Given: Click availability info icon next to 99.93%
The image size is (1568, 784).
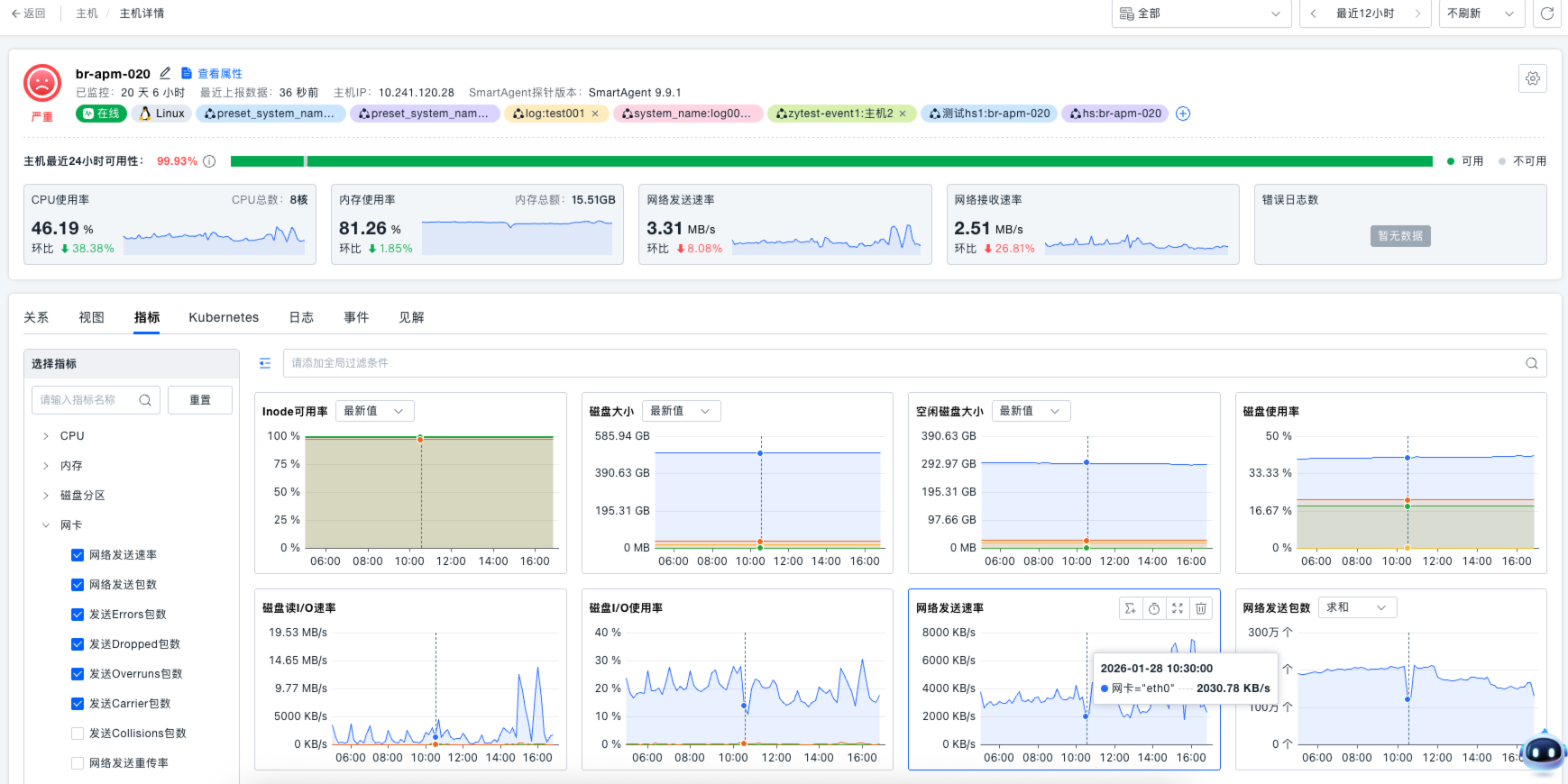Looking at the screenshot, I should [209, 161].
